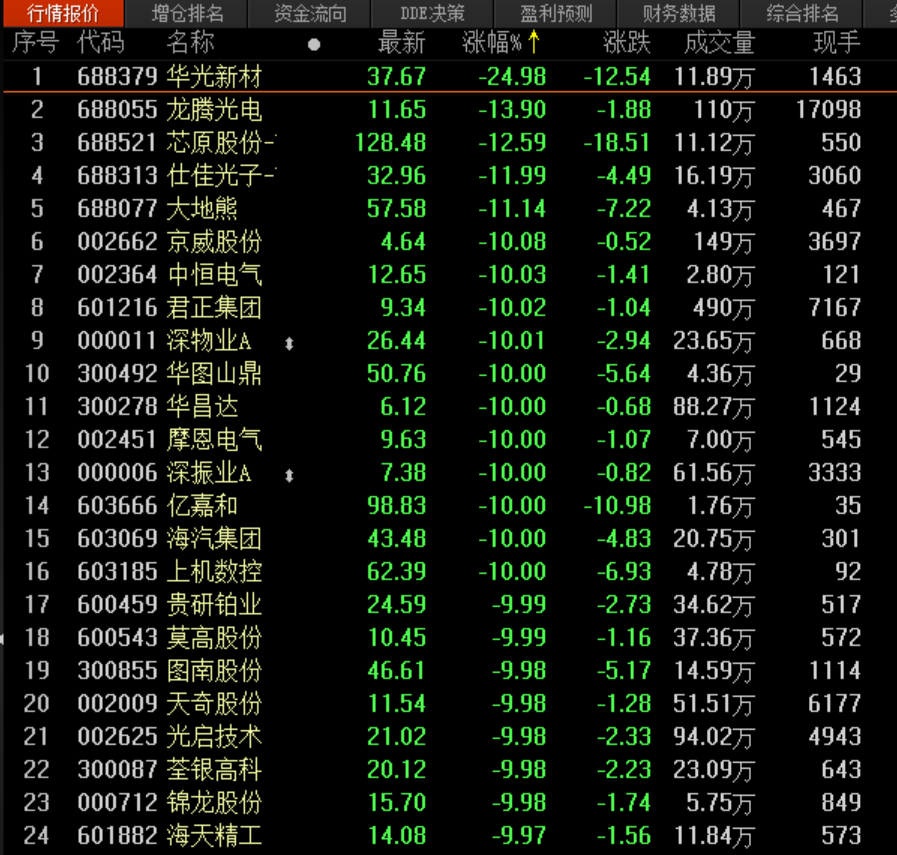Click stock code 601882
The width and height of the screenshot is (897, 855).
coord(117,836)
